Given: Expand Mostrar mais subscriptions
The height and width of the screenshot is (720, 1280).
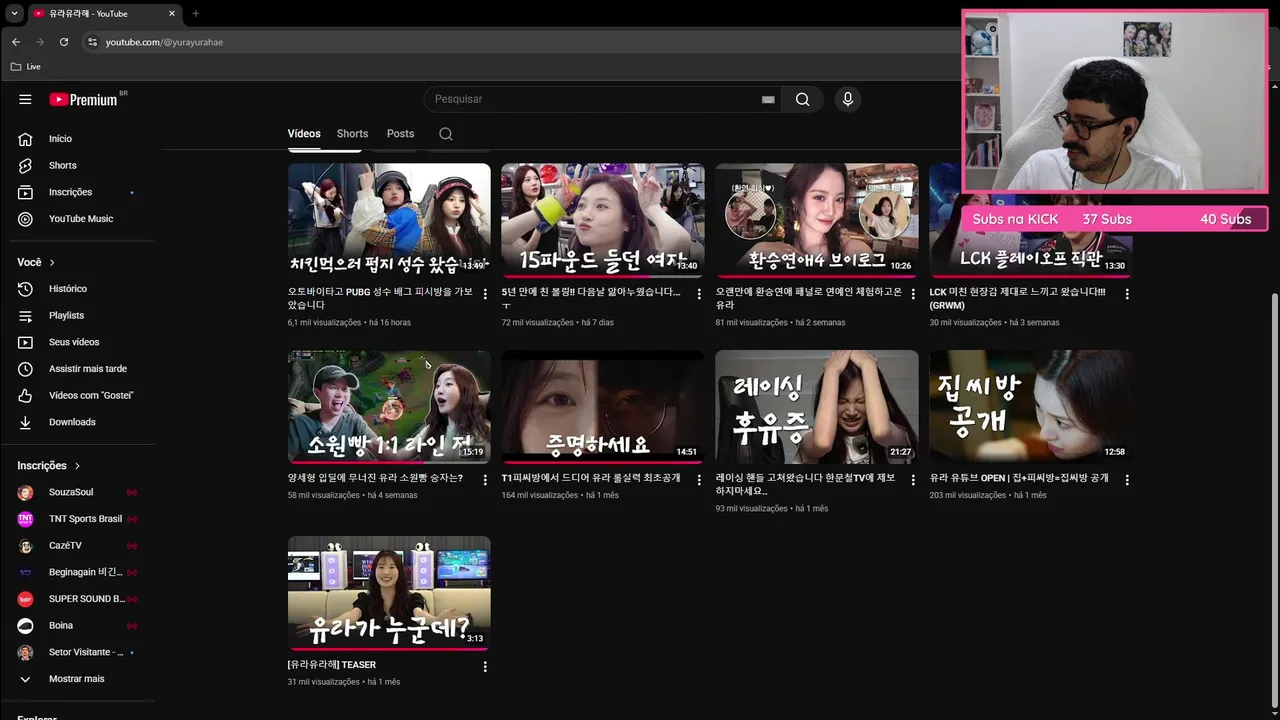Looking at the screenshot, I should pos(77,679).
